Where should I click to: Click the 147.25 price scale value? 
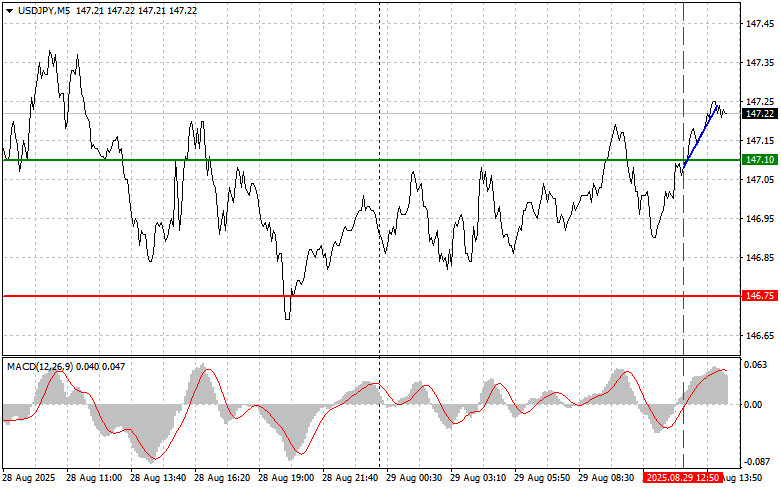click(x=760, y=102)
